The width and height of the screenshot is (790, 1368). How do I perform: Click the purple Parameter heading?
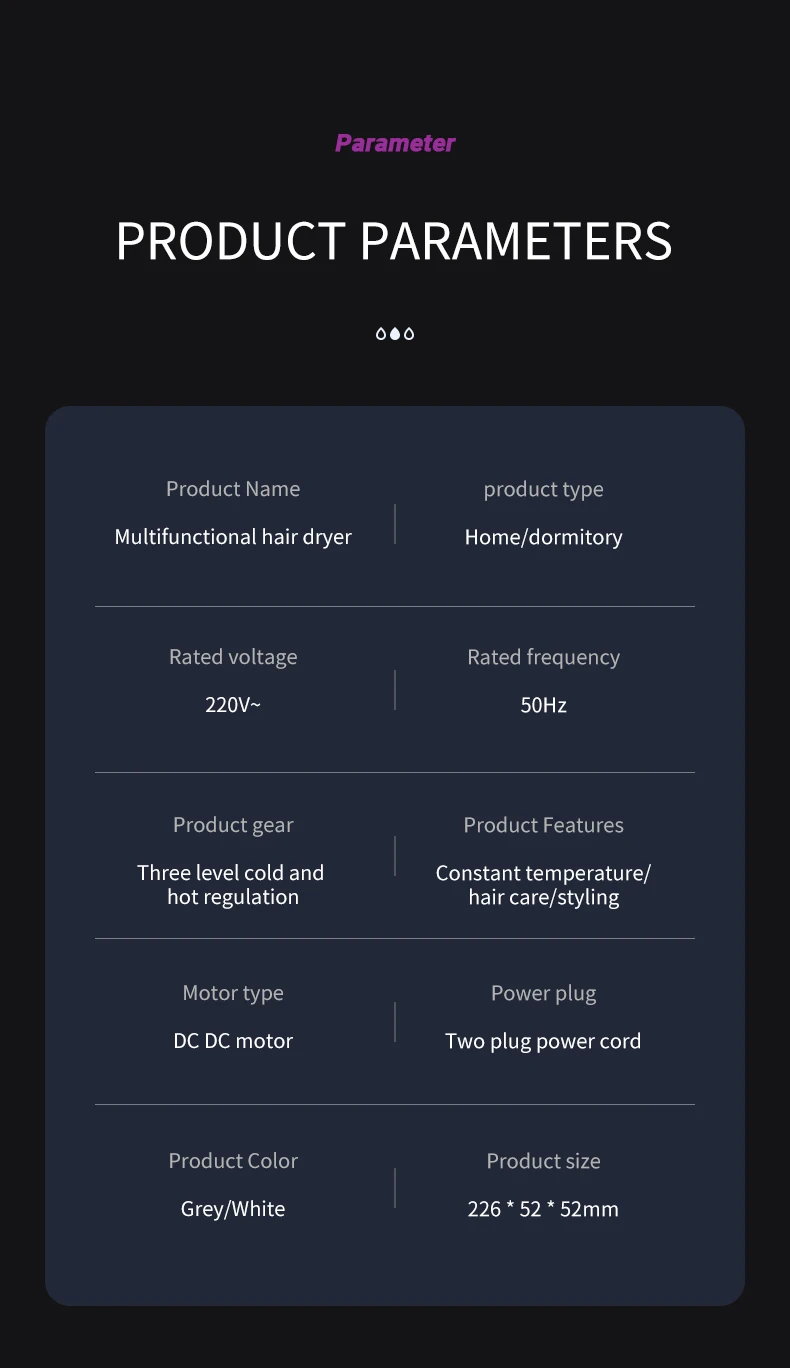click(x=395, y=143)
